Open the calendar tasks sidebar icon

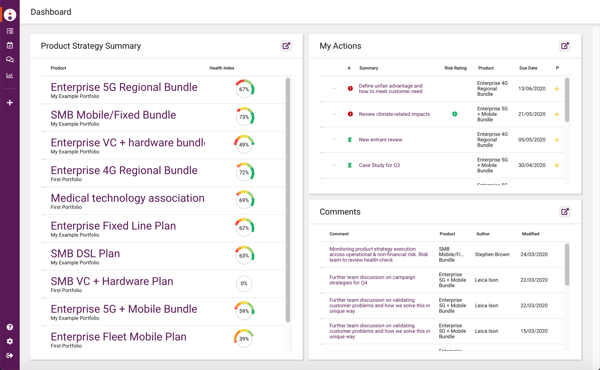point(10,45)
